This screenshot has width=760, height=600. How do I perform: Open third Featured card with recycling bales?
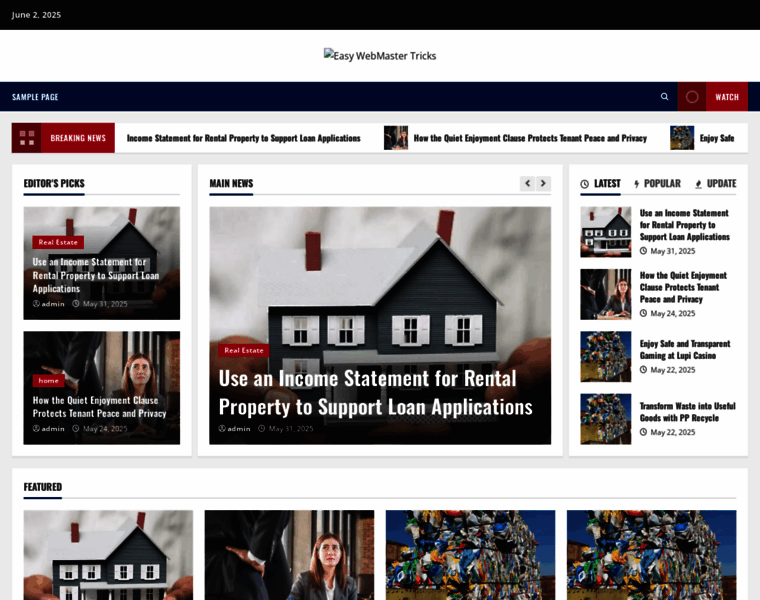point(471,555)
